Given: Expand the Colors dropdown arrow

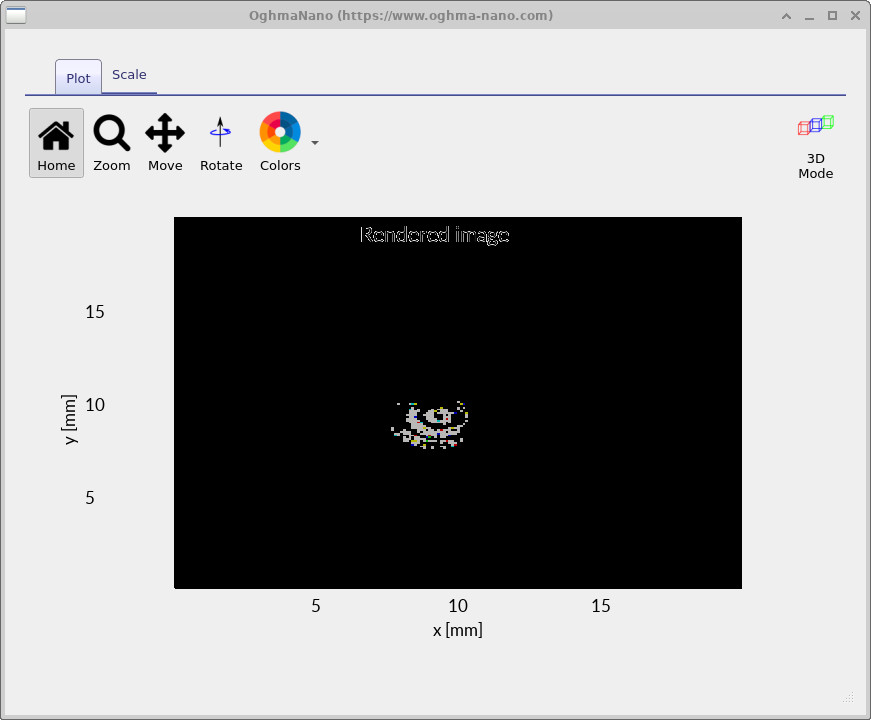Looking at the screenshot, I should point(315,143).
